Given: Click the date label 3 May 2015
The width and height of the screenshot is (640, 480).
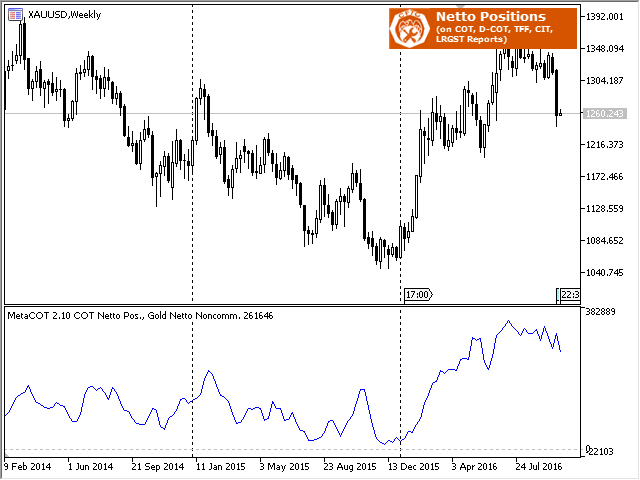Looking at the screenshot, I should tap(284, 467).
